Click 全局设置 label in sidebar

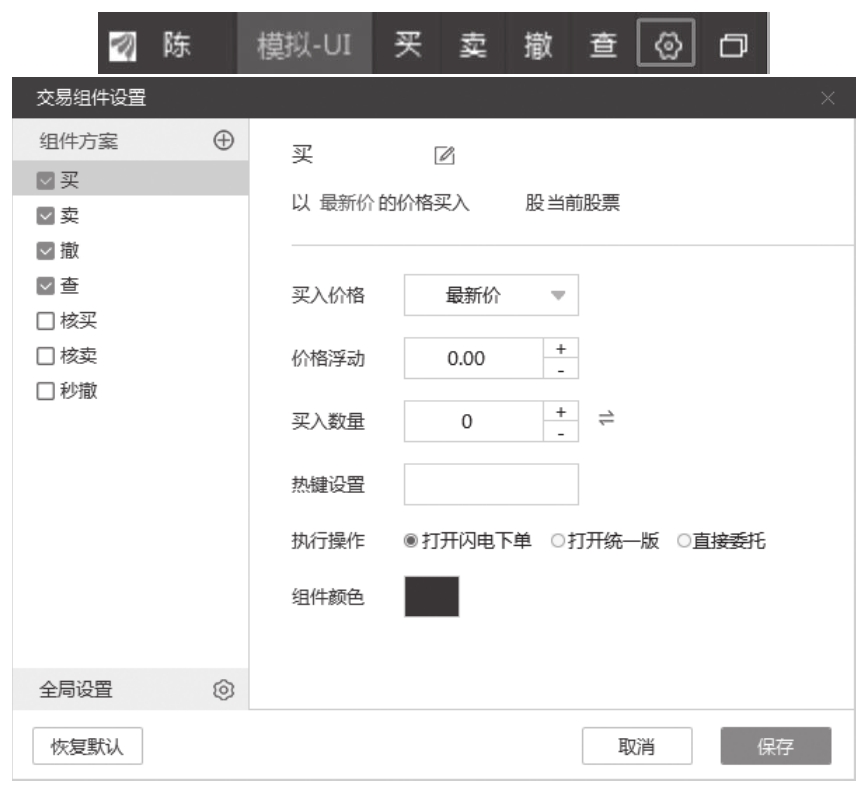[76, 689]
